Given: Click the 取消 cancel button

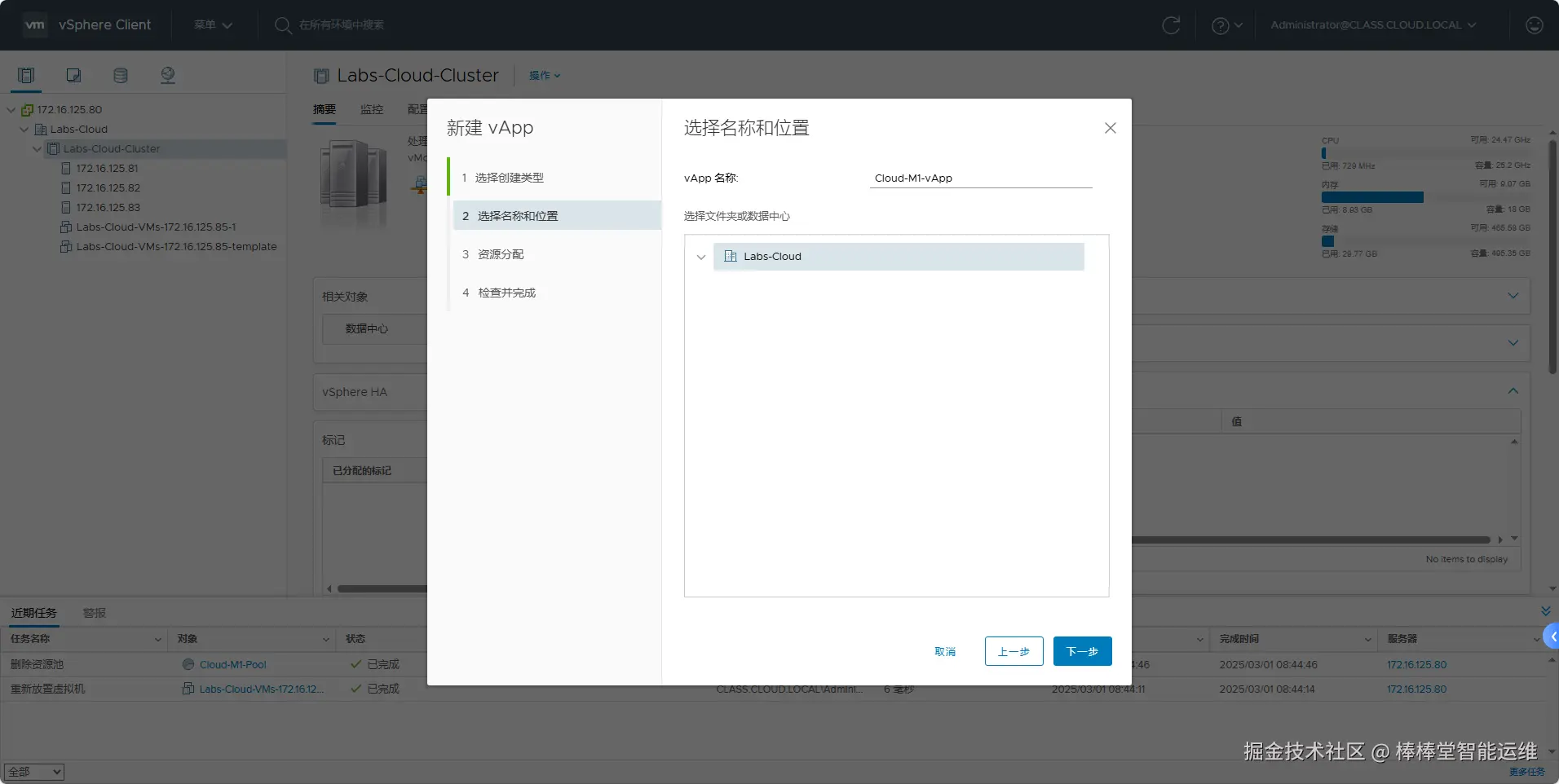Looking at the screenshot, I should click(945, 651).
